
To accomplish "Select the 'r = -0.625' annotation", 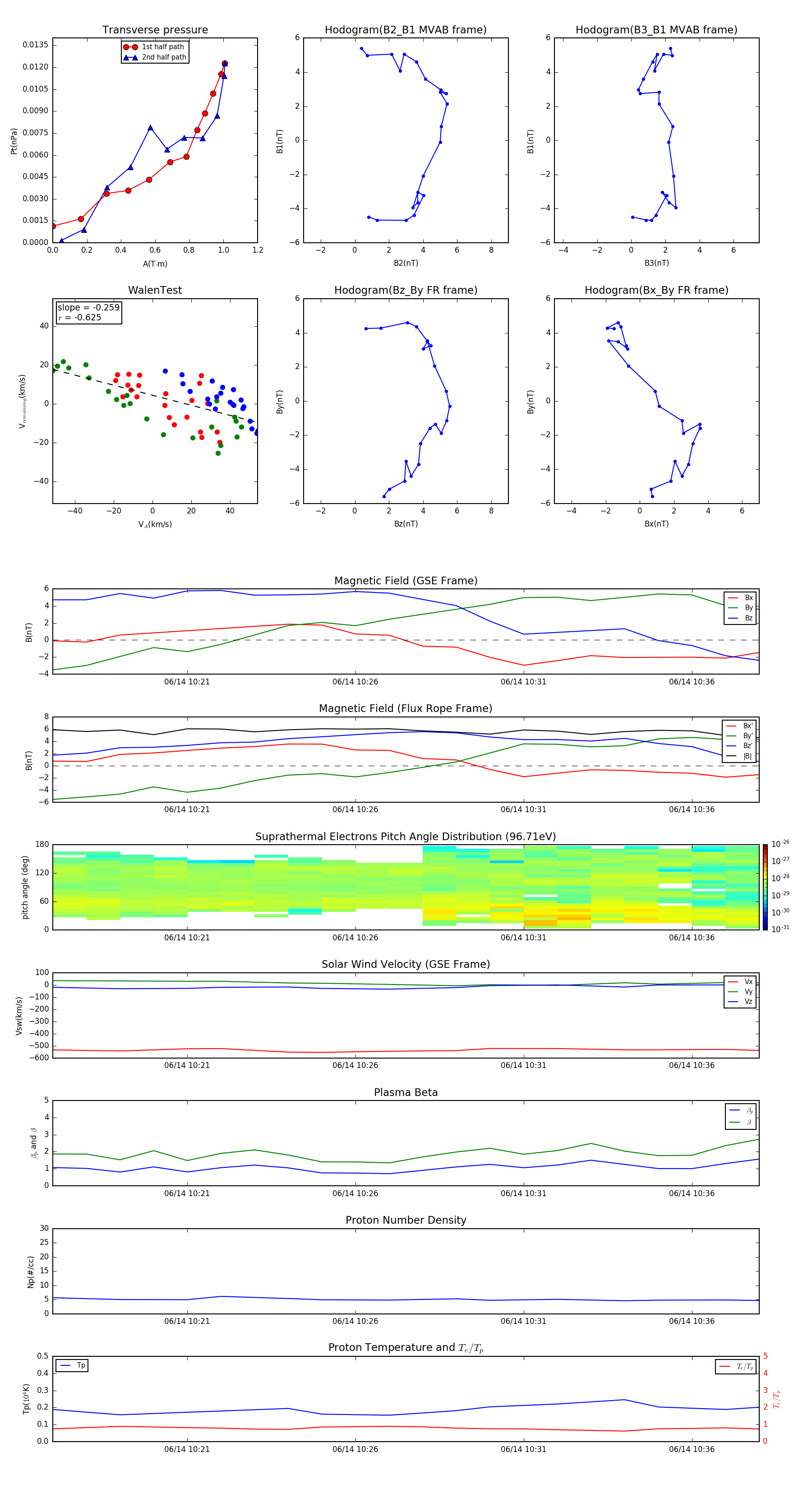I will [x=80, y=317].
